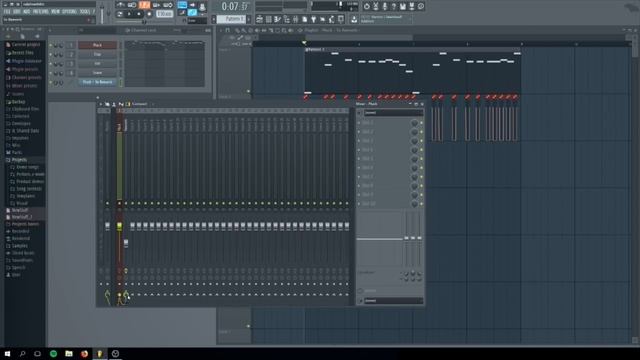This screenshot has height=360, width=640.
Task: Open the mixer Compact layout dropdown
Action: pos(140,104)
